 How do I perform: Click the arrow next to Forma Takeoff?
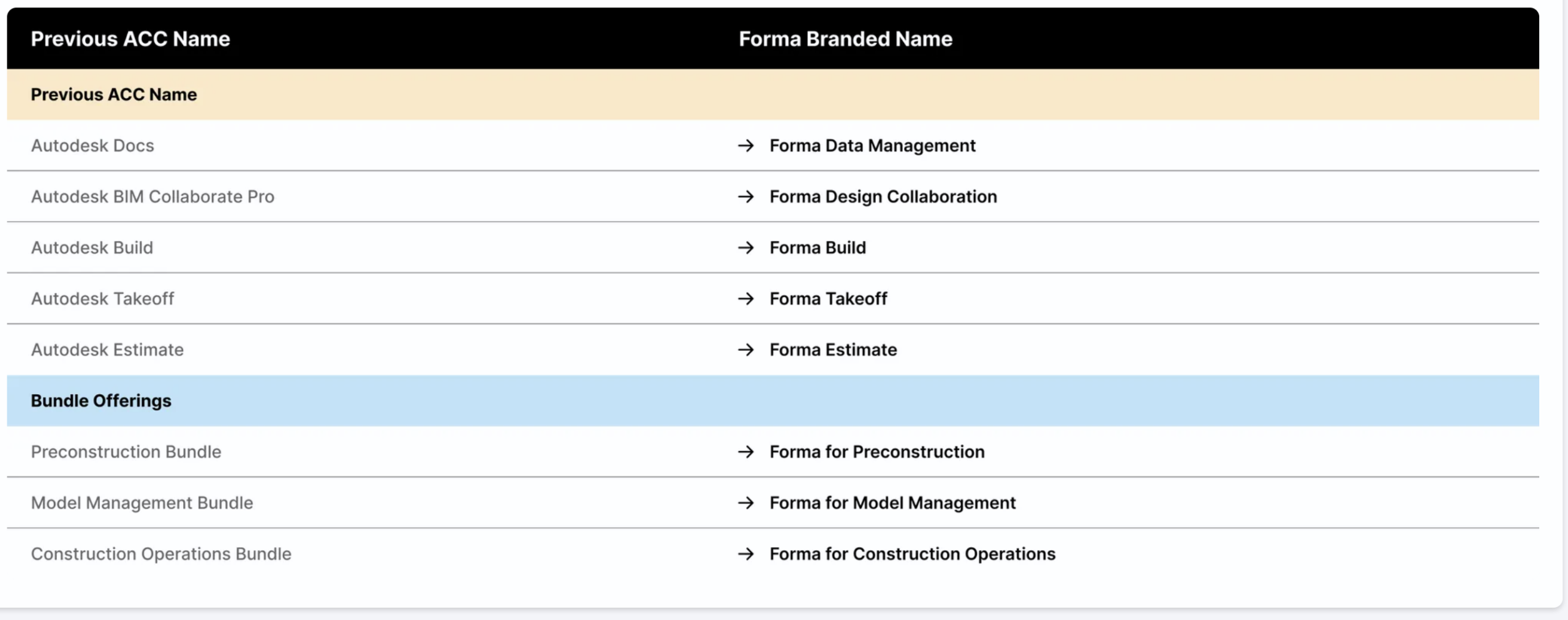coord(745,299)
